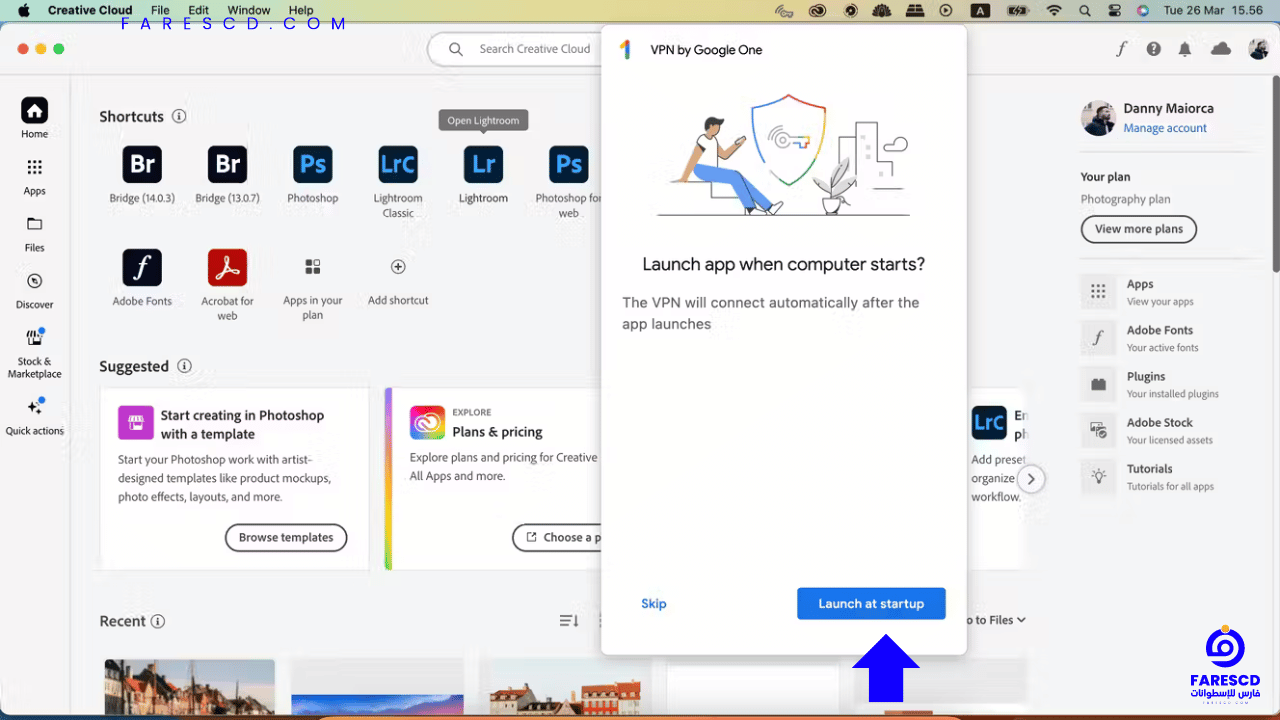Image resolution: width=1280 pixels, height=720 pixels.
Task: Open the cloud sync status icon
Action: [1221, 49]
